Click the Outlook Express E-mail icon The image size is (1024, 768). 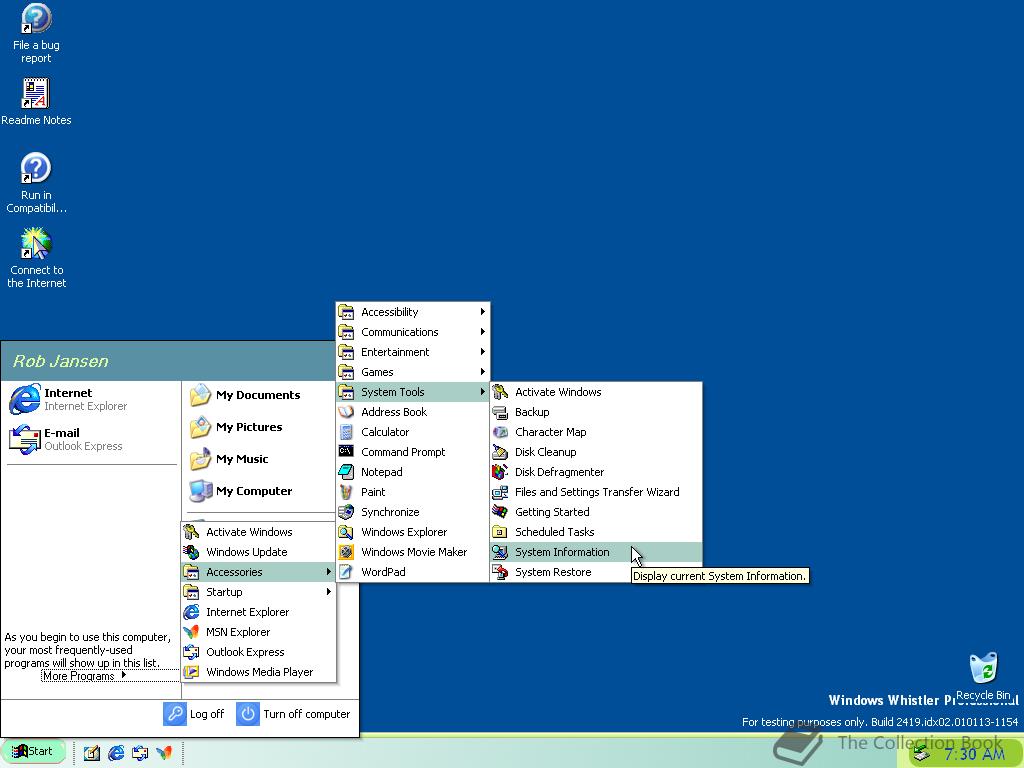pyautogui.click(x=25, y=439)
